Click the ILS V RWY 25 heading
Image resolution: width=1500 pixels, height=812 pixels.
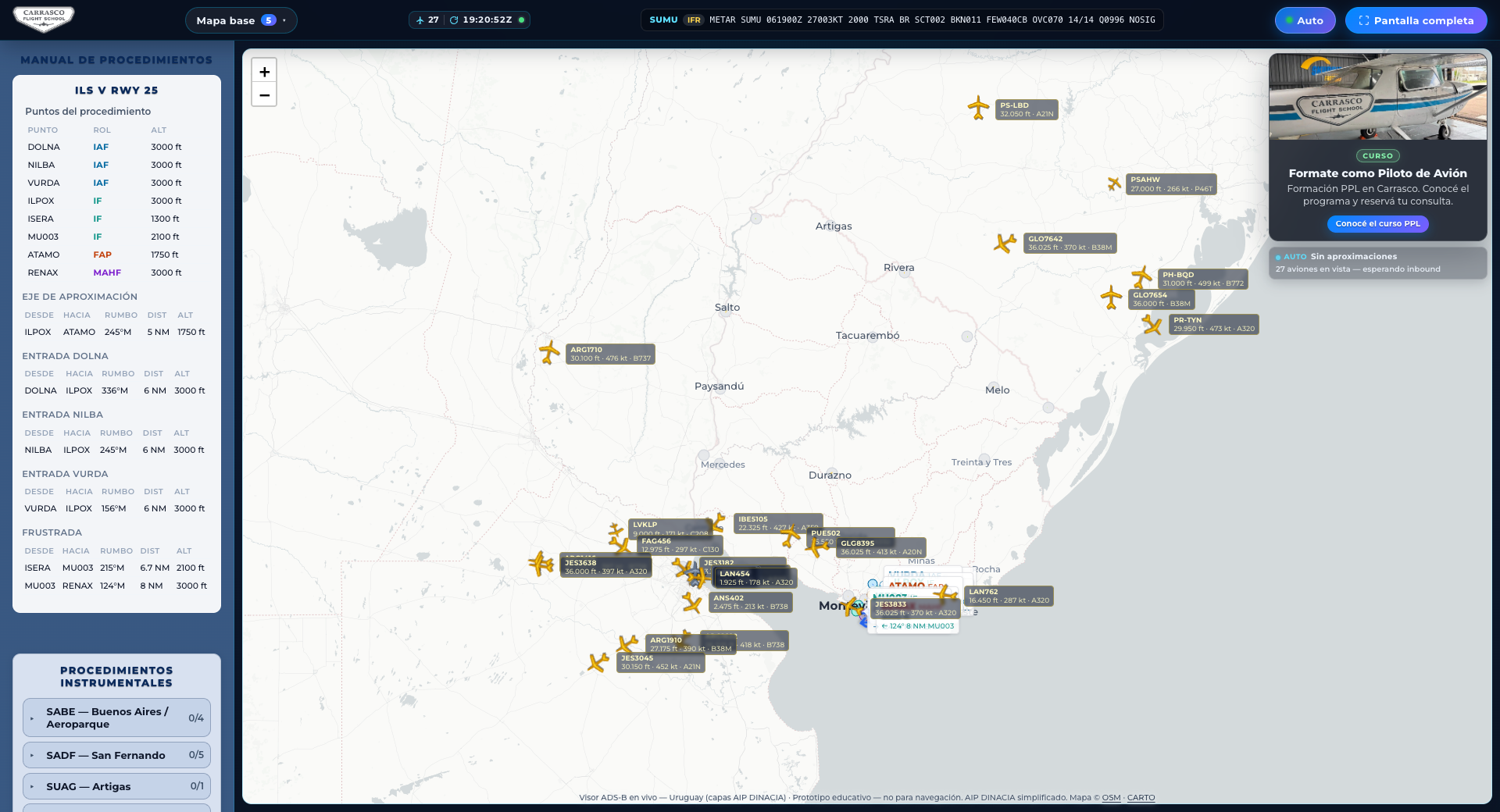click(116, 91)
